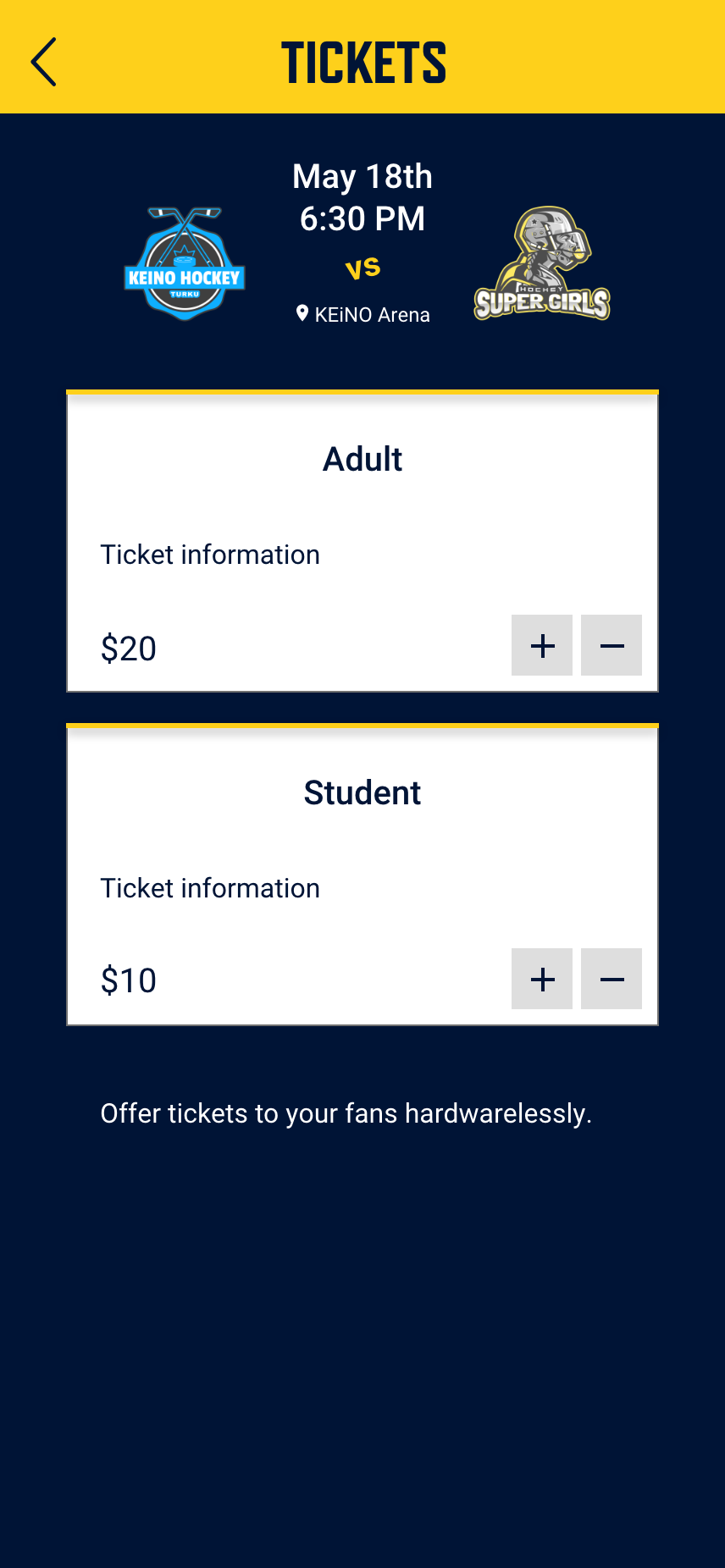The height and width of the screenshot is (1568, 725).
Task: Click the yellow VS label
Action: click(363, 268)
